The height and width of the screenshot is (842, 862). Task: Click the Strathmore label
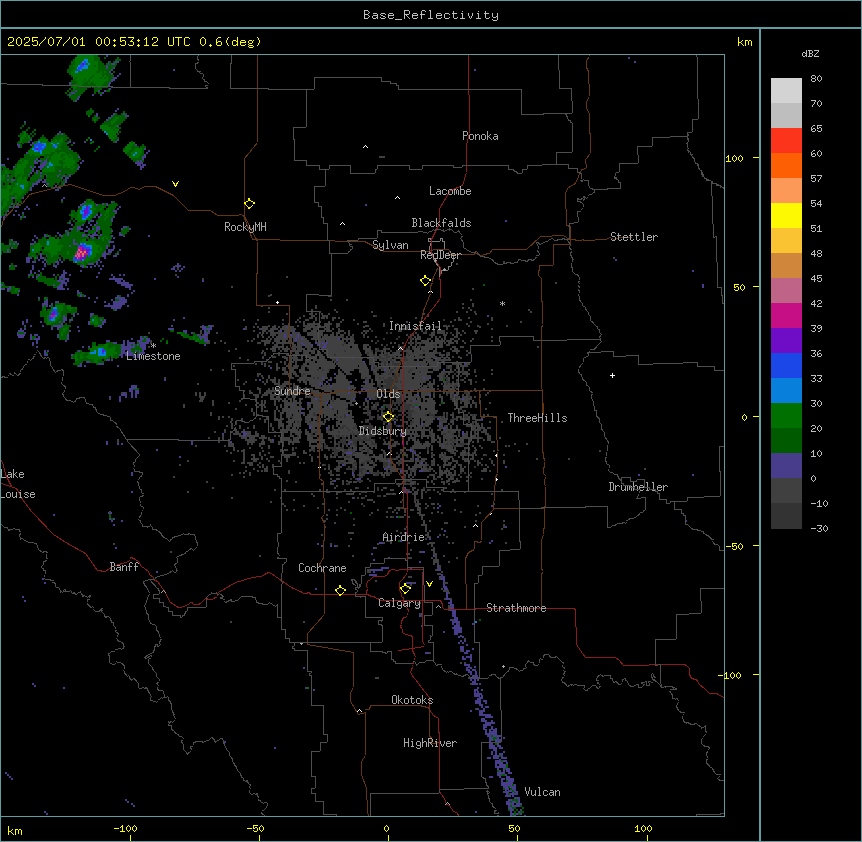point(516,608)
